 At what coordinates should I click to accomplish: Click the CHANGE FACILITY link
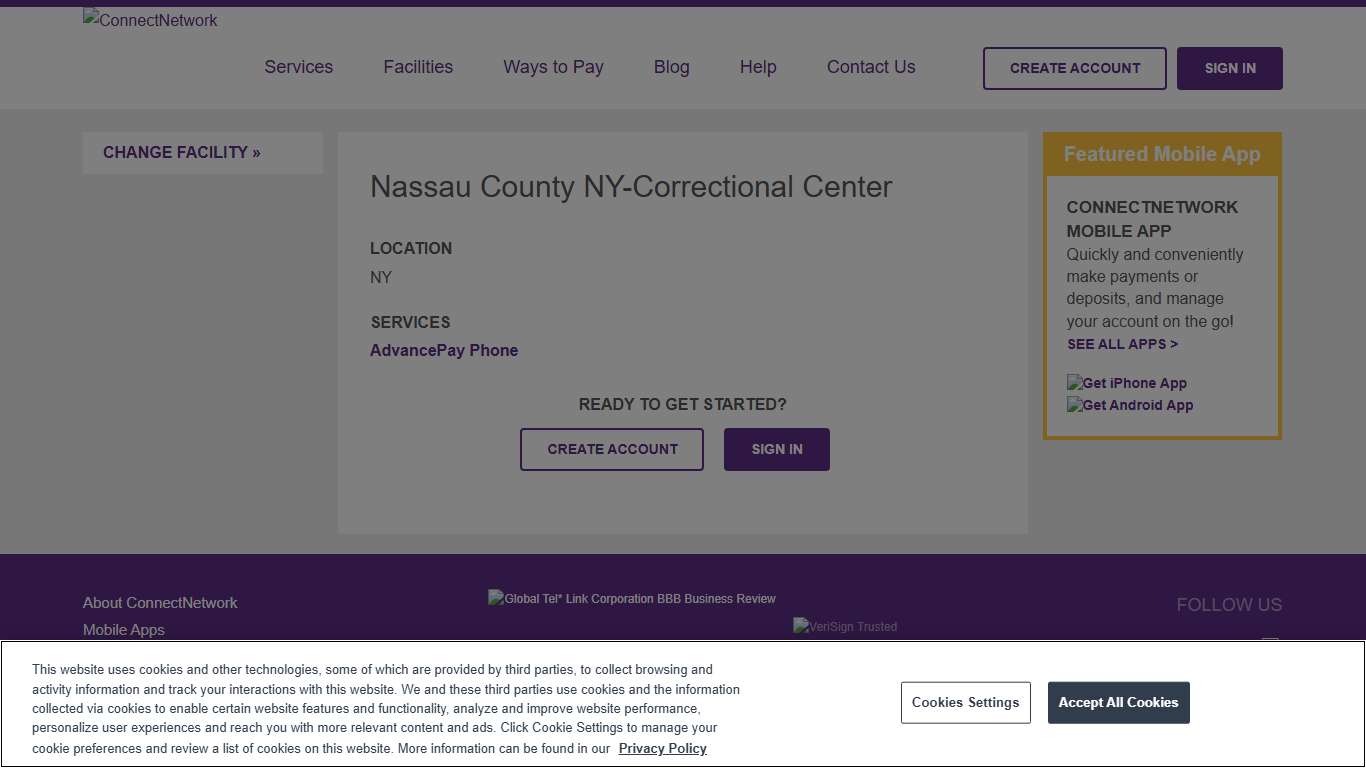[x=181, y=152]
